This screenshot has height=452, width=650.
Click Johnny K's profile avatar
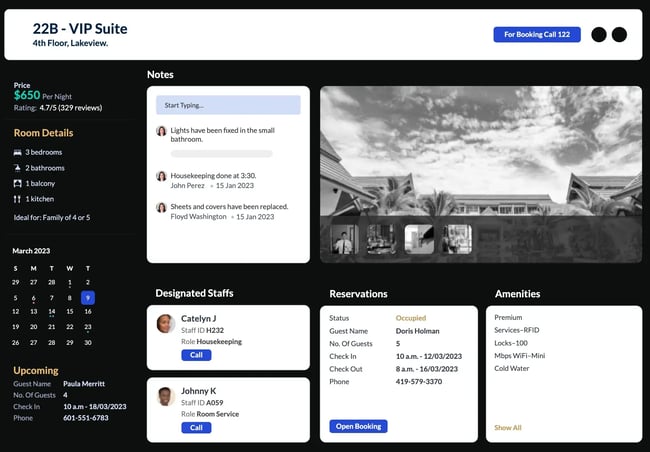[x=166, y=396]
